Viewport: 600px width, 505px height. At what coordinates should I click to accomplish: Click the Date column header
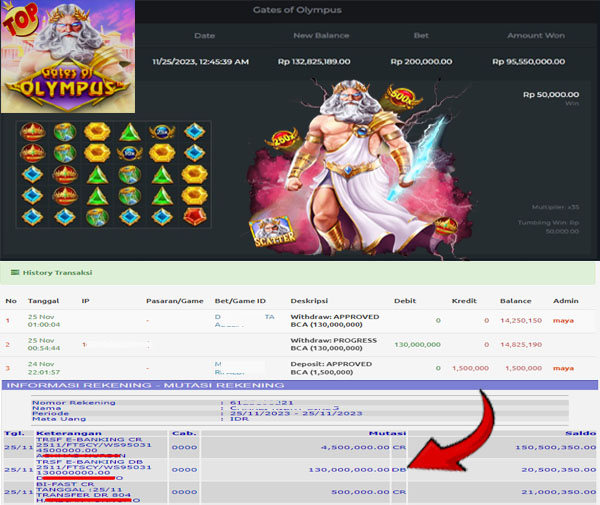click(x=204, y=36)
